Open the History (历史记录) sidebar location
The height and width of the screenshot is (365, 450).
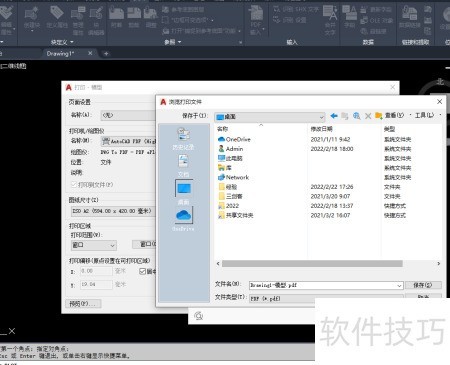click(x=183, y=139)
